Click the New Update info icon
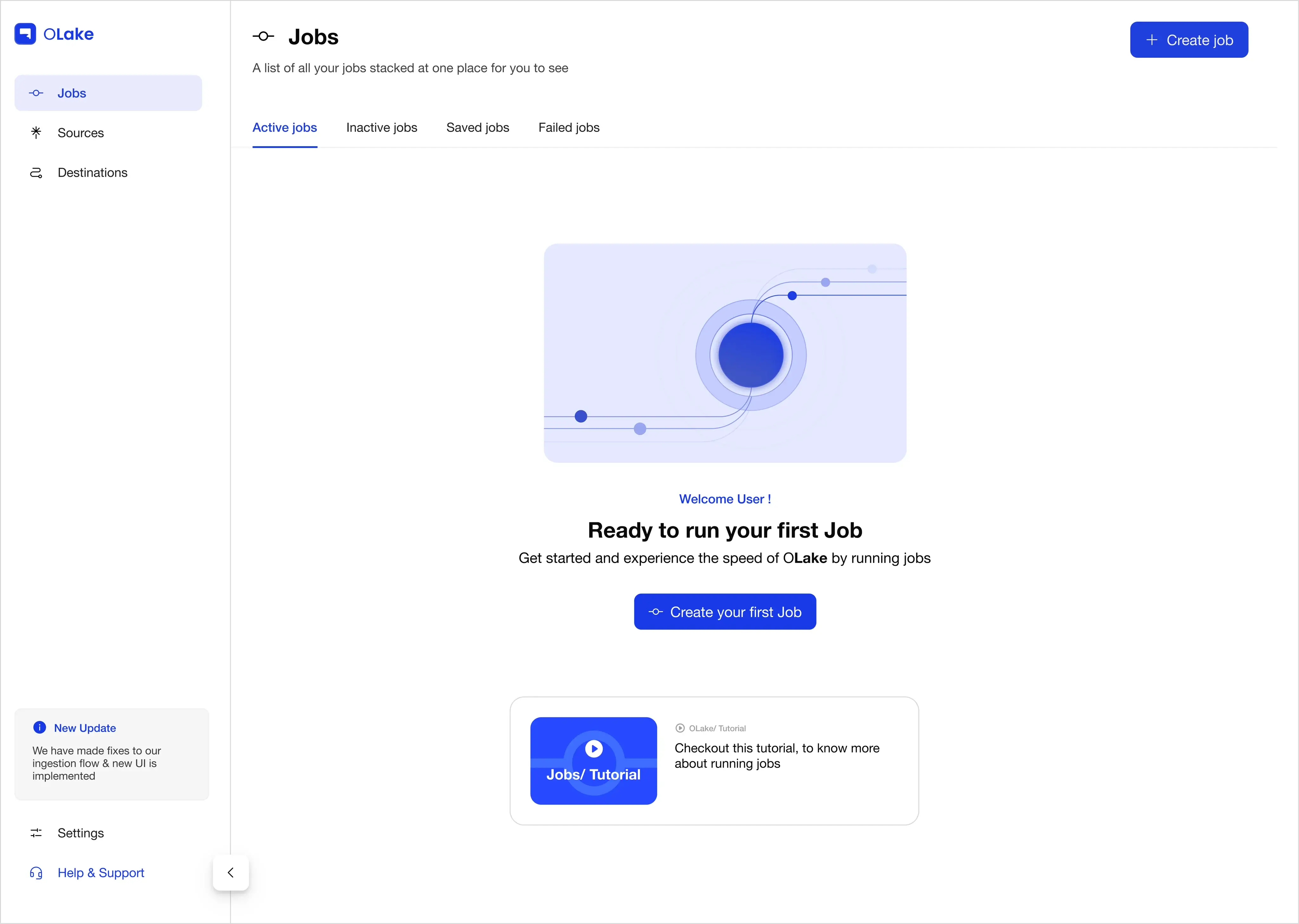The image size is (1299, 924). (x=40, y=728)
